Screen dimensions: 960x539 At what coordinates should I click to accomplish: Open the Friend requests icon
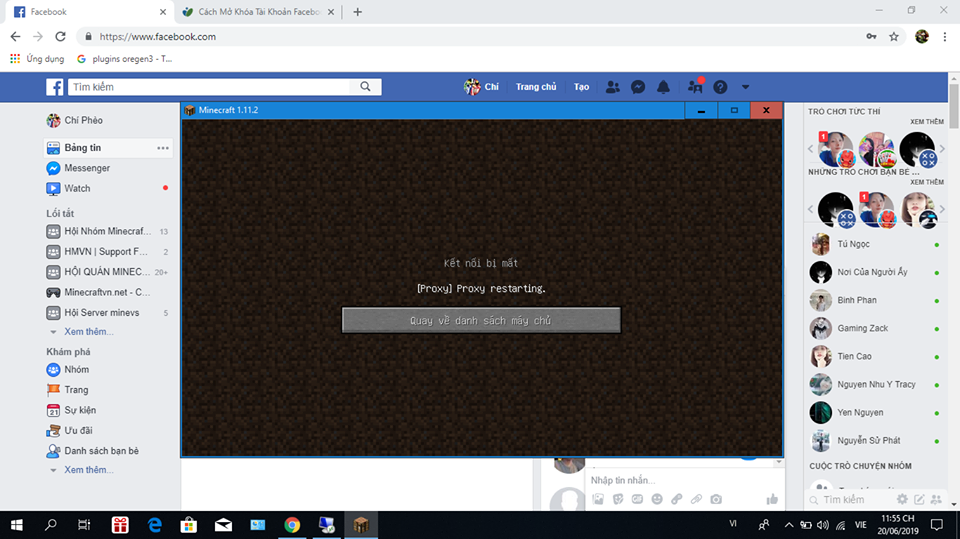[612, 87]
